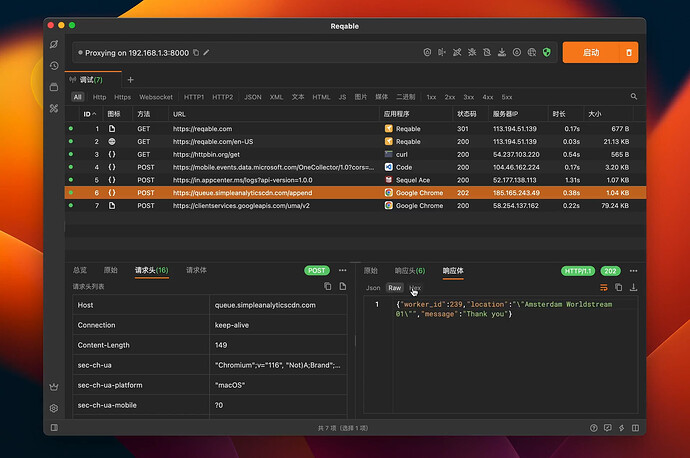Click the Host header value queue.simpleanalyticscdn.com
This screenshot has width=690, height=458.
point(265,305)
